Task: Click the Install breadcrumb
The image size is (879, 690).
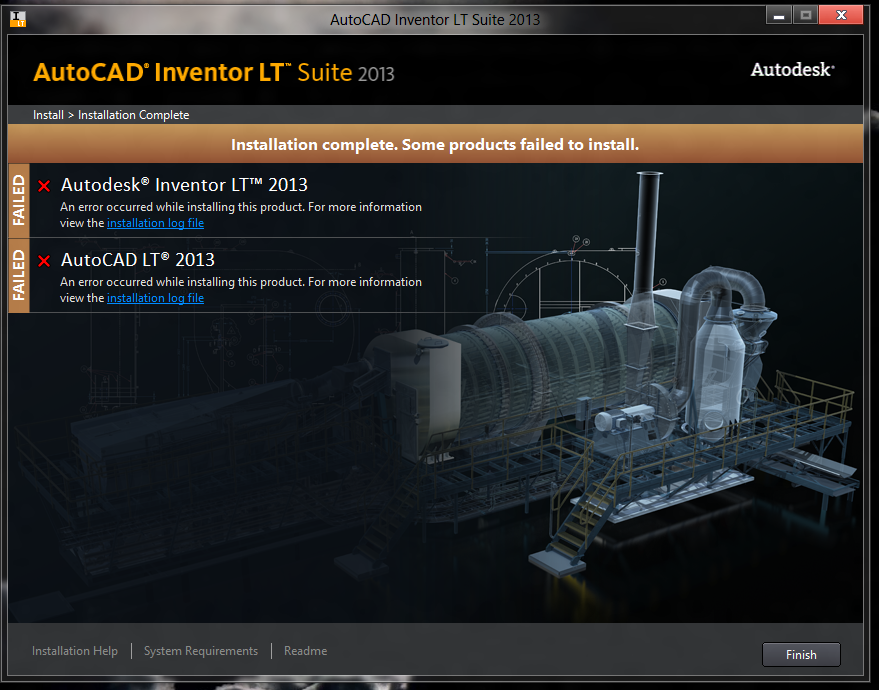Action: (48, 115)
